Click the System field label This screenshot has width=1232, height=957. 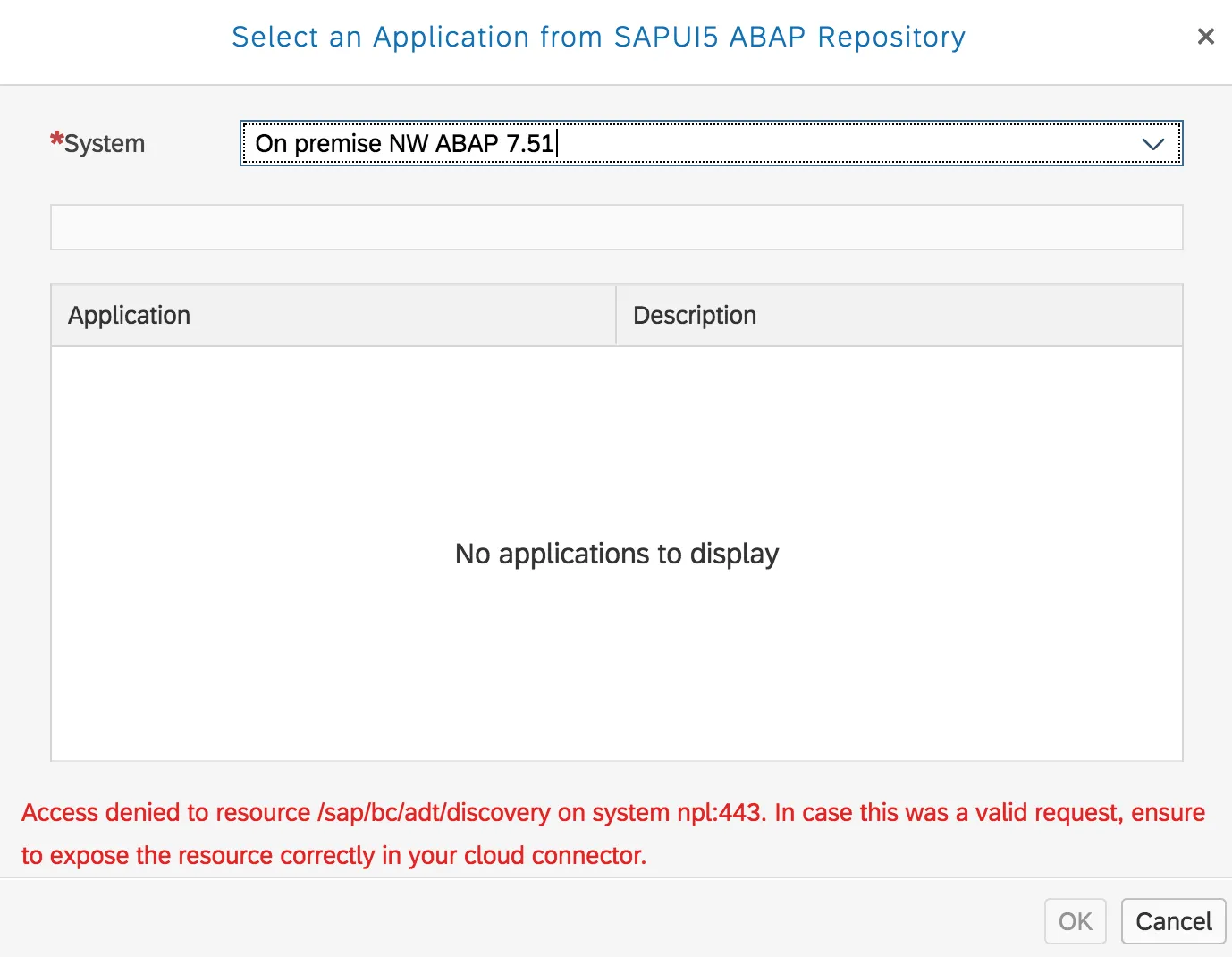(105, 144)
